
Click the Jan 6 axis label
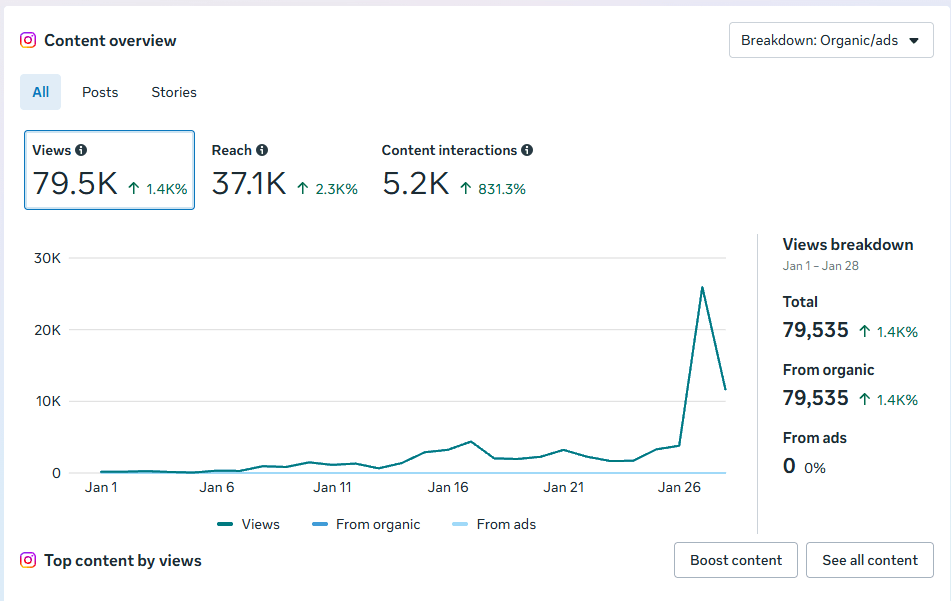coord(217,487)
